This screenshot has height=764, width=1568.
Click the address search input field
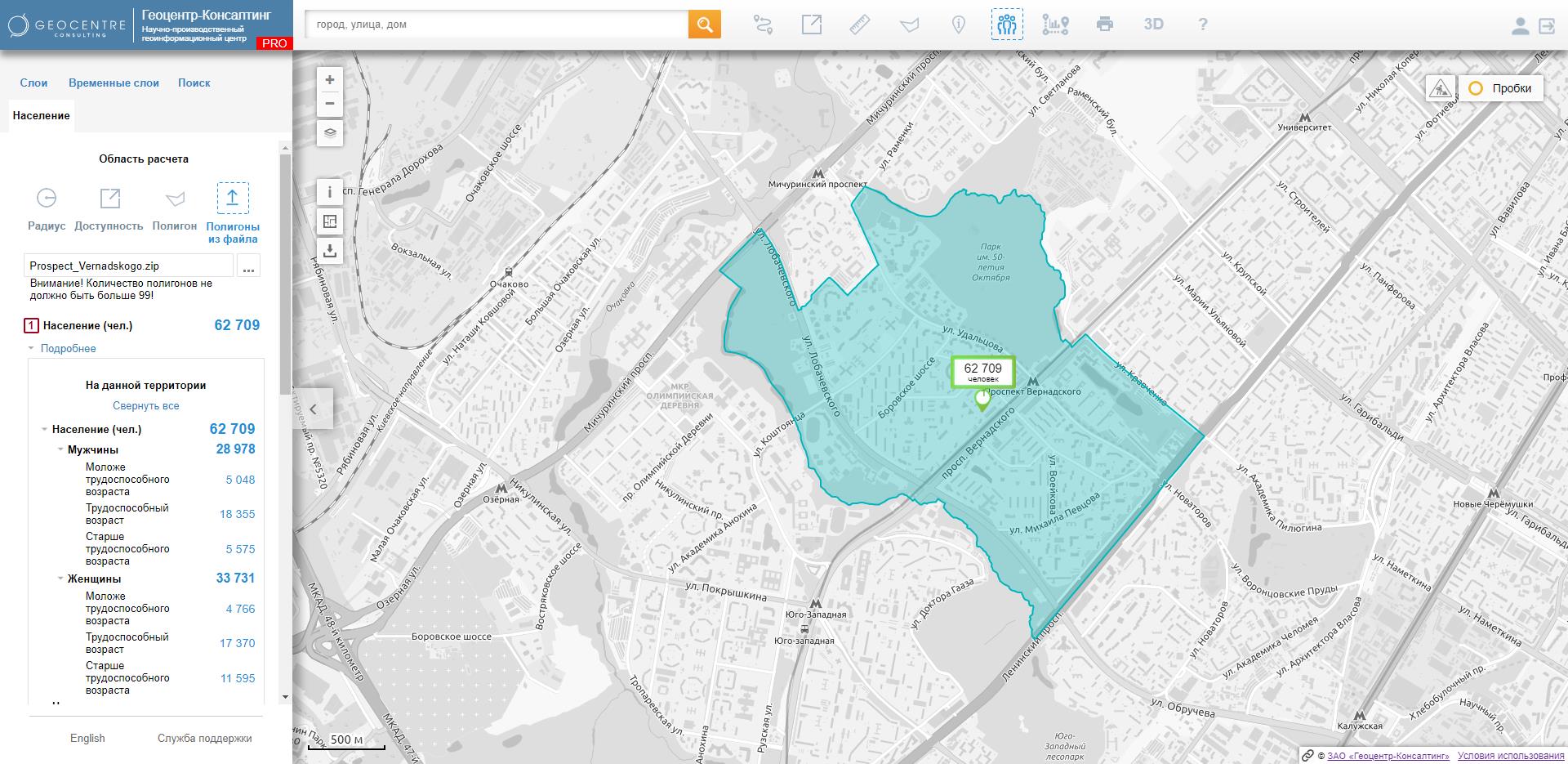tap(497, 25)
